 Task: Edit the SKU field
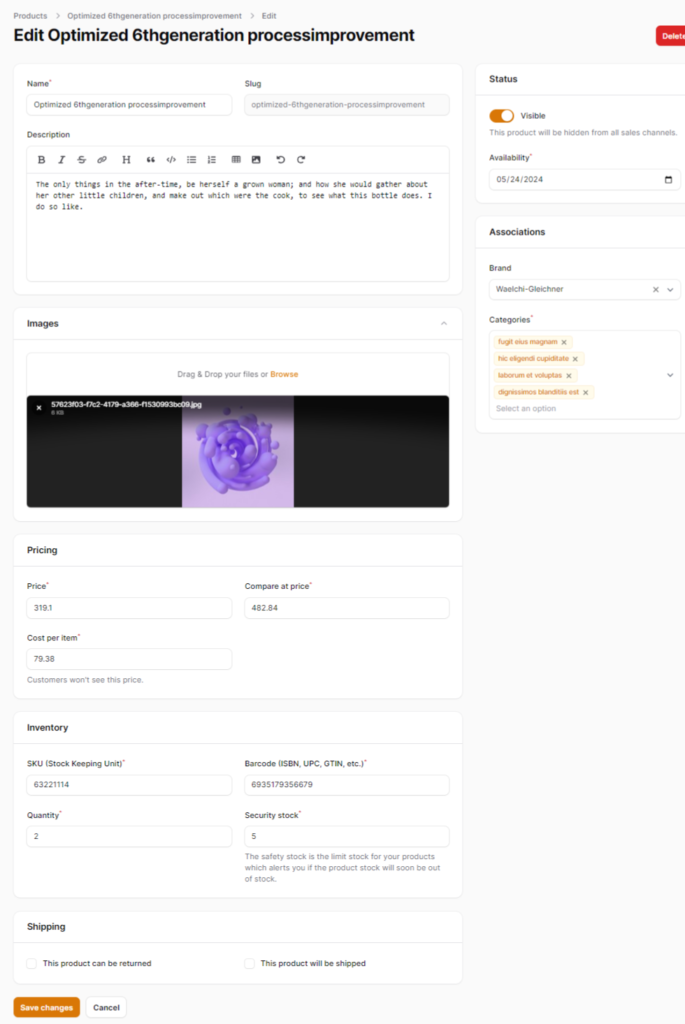(x=129, y=784)
